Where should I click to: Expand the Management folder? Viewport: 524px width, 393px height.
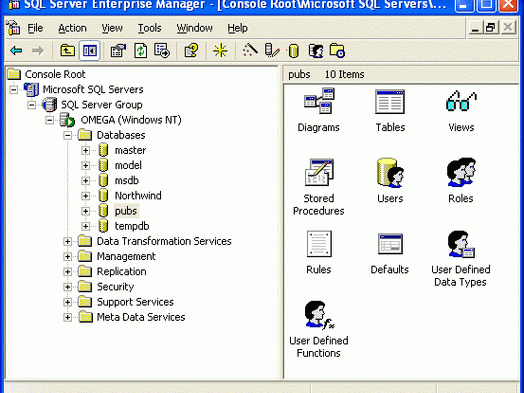[x=68, y=257]
